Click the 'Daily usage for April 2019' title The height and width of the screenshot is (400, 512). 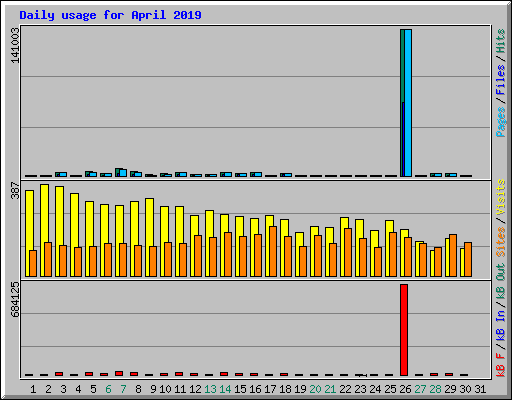point(110,15)
